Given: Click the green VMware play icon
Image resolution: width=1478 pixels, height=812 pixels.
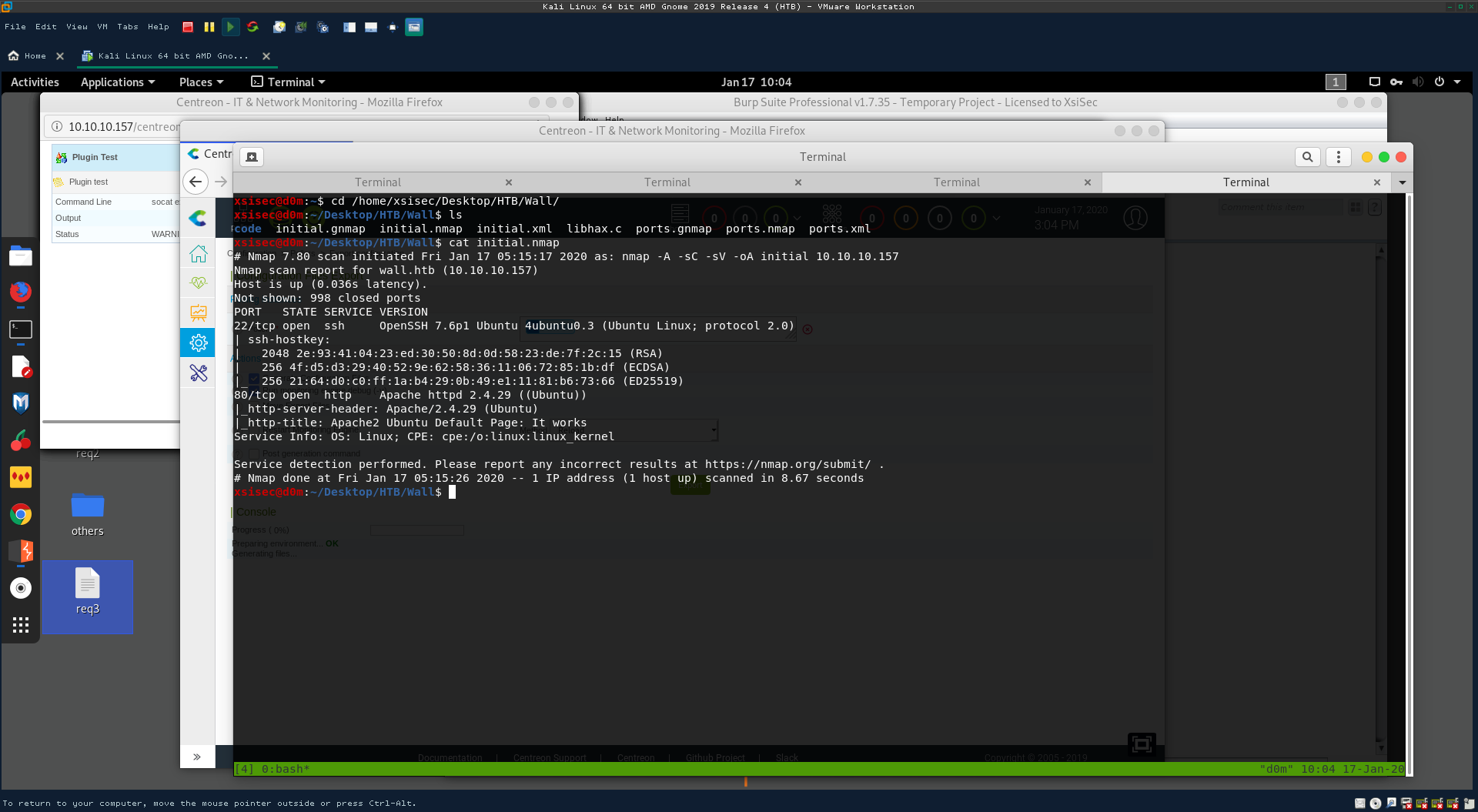Looking at the screenshot, I should click(x=230, y=27).
